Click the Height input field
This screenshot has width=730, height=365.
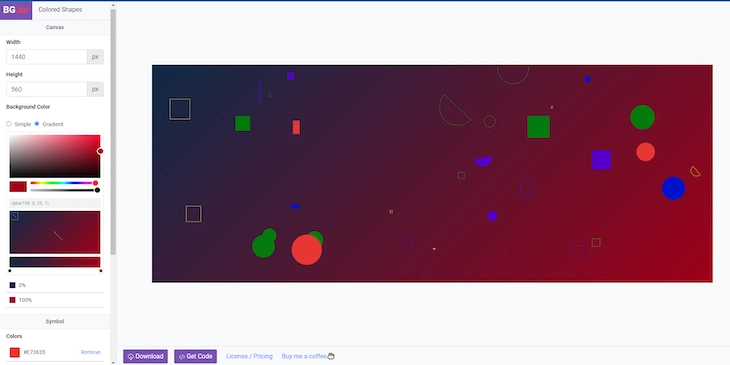47,89
